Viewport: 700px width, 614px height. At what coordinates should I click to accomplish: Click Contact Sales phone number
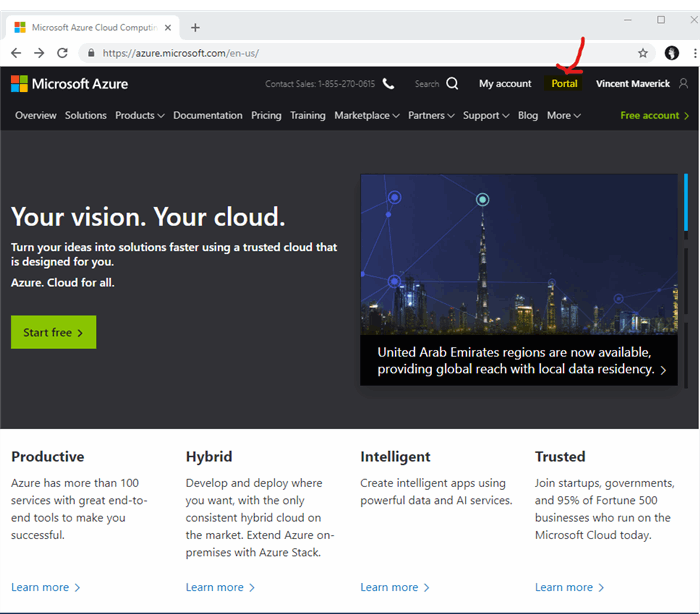320,84
